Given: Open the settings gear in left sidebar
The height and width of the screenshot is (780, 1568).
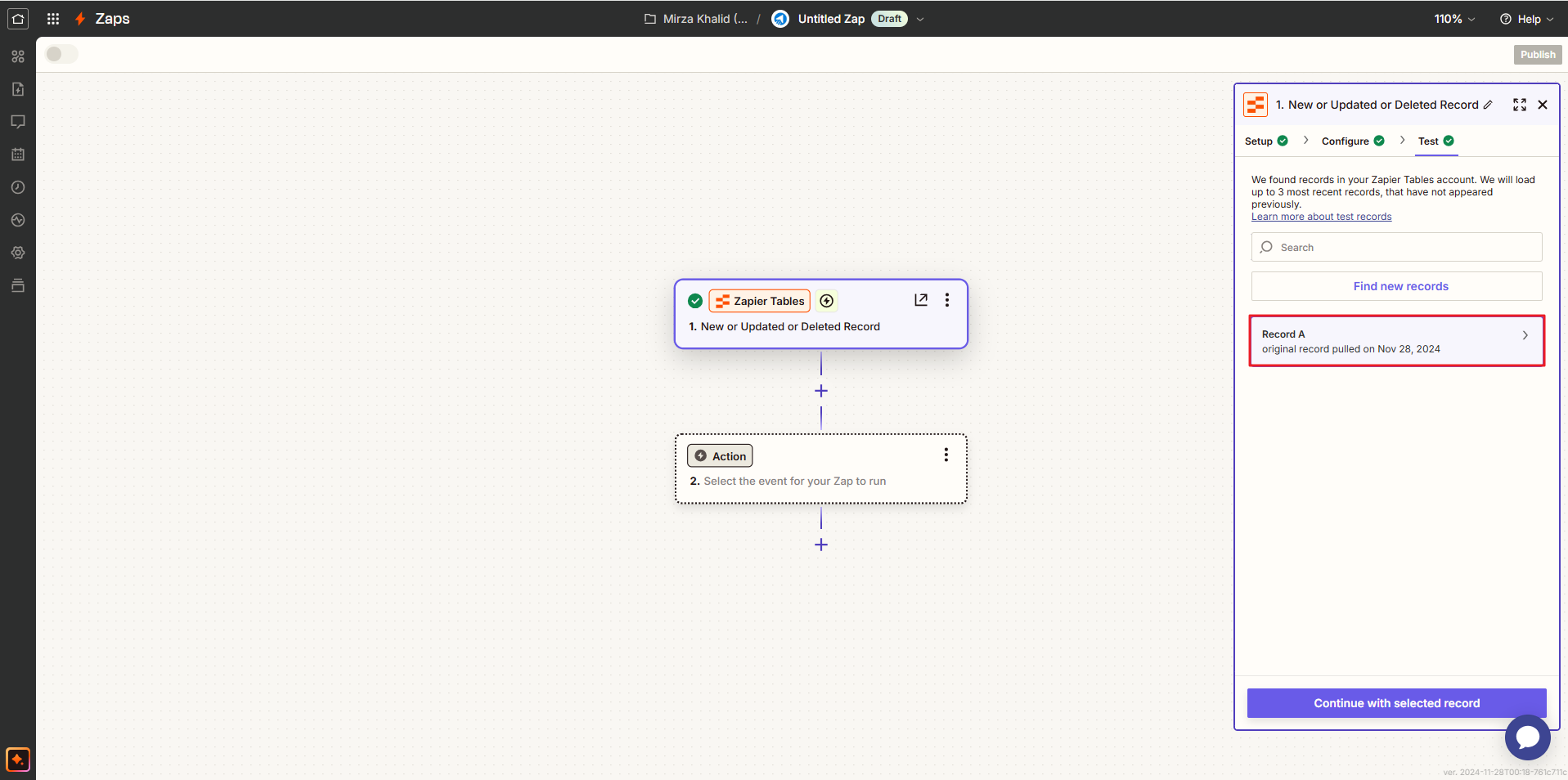Looking at the screenshot, I should [x=18, y=253].
